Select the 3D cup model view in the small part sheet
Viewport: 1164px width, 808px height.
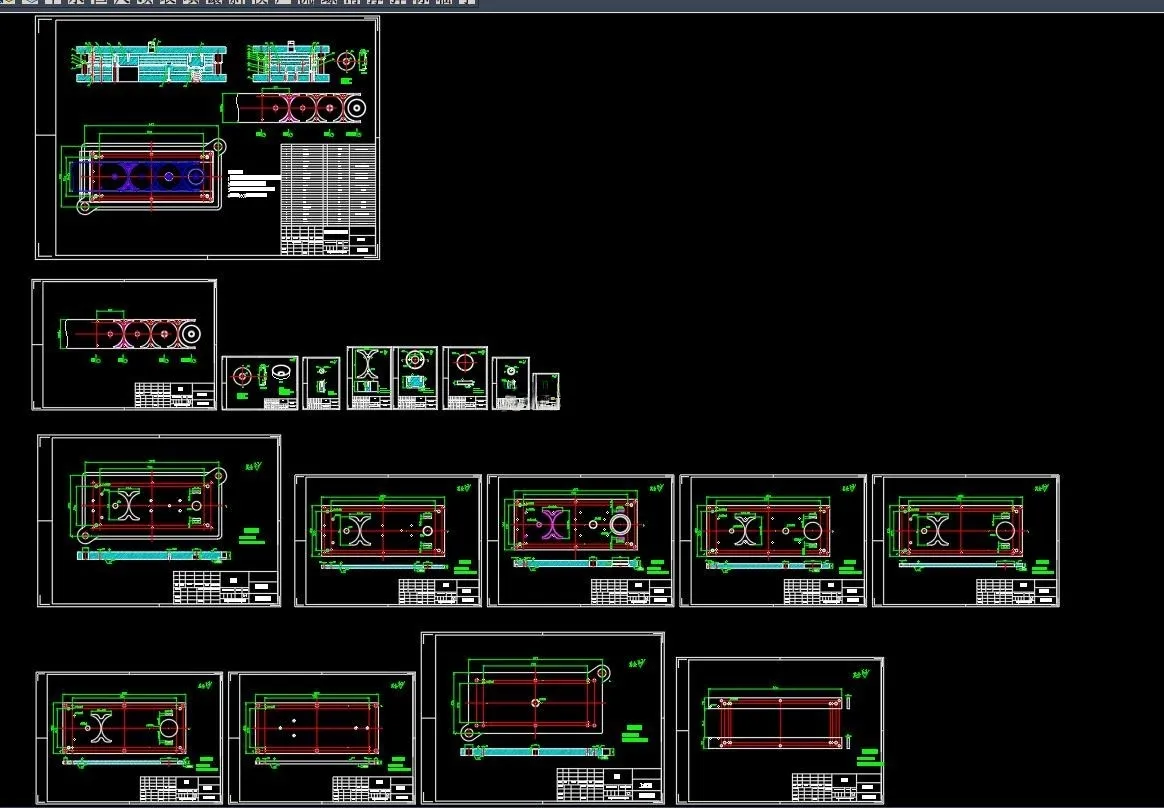(x=282, y=371)
